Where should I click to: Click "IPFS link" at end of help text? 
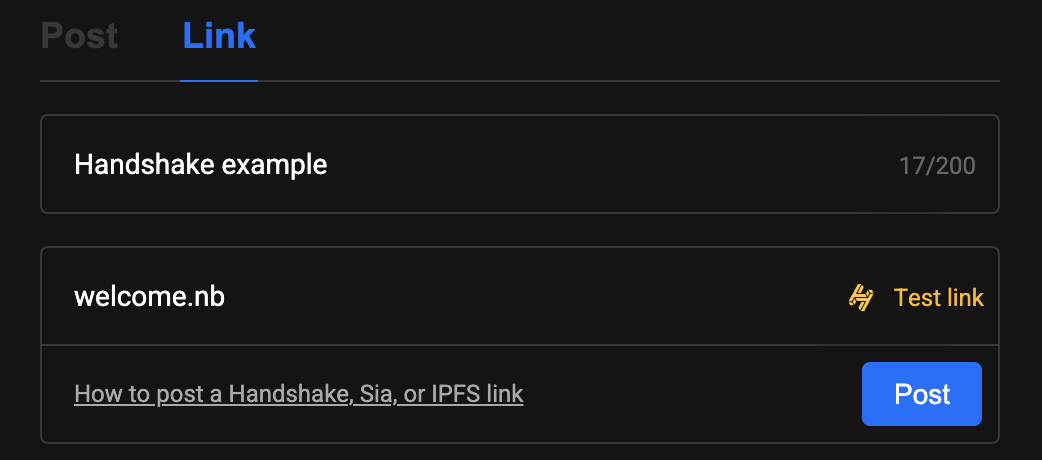click(x=477, y=394)
